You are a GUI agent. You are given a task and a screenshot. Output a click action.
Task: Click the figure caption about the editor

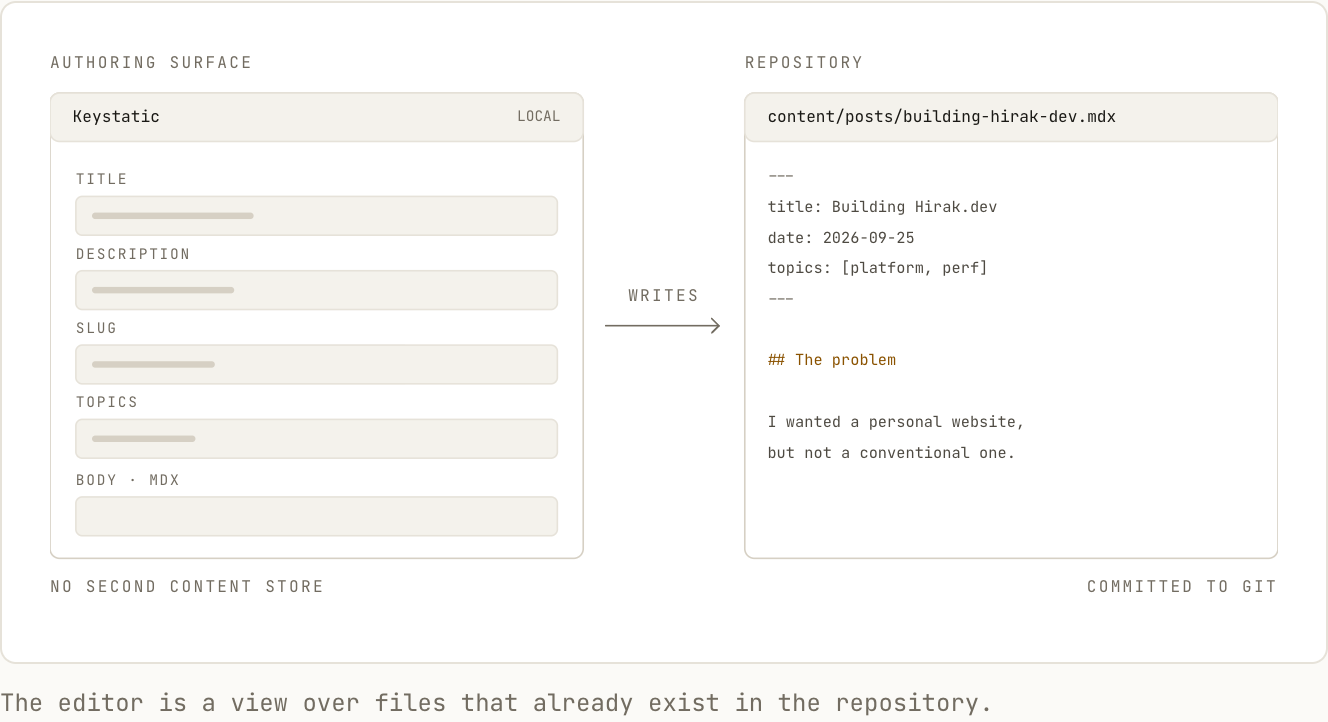point(497,703)
